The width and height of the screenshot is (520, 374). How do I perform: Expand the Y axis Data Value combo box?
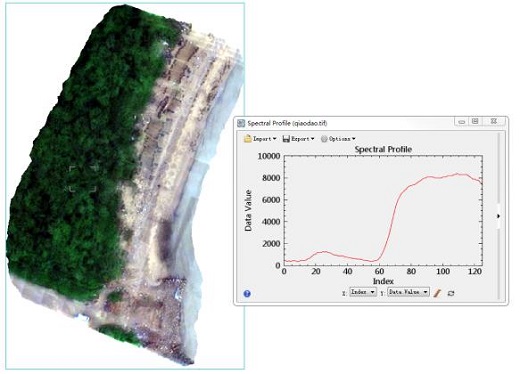pyautogui.click(x=408, y=292)
